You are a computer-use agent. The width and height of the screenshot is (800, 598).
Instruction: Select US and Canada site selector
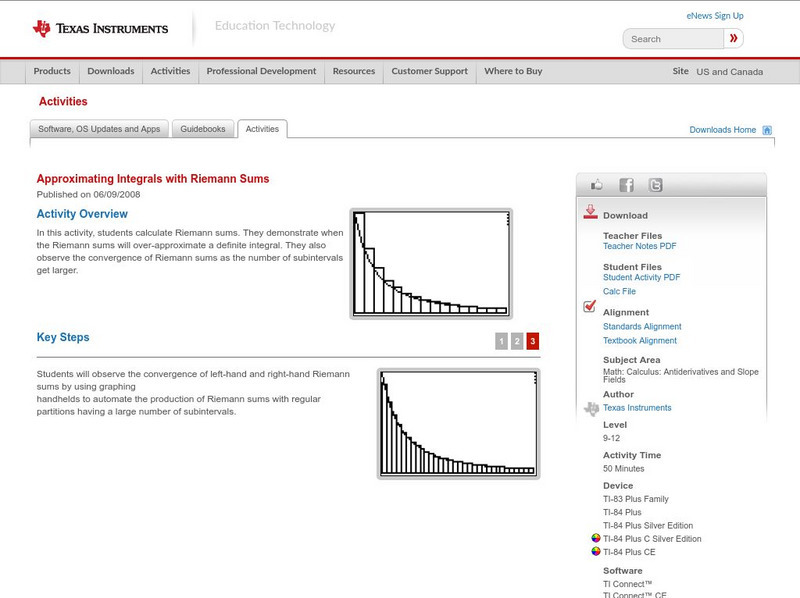point(730,72)
